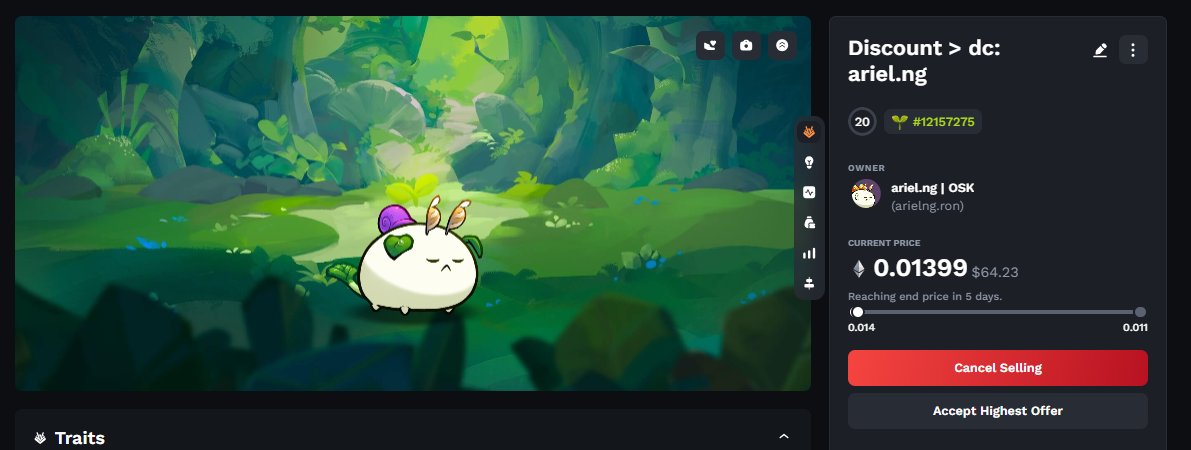
Task: Click the owner's avatar image
Action: tap(865, 195)
